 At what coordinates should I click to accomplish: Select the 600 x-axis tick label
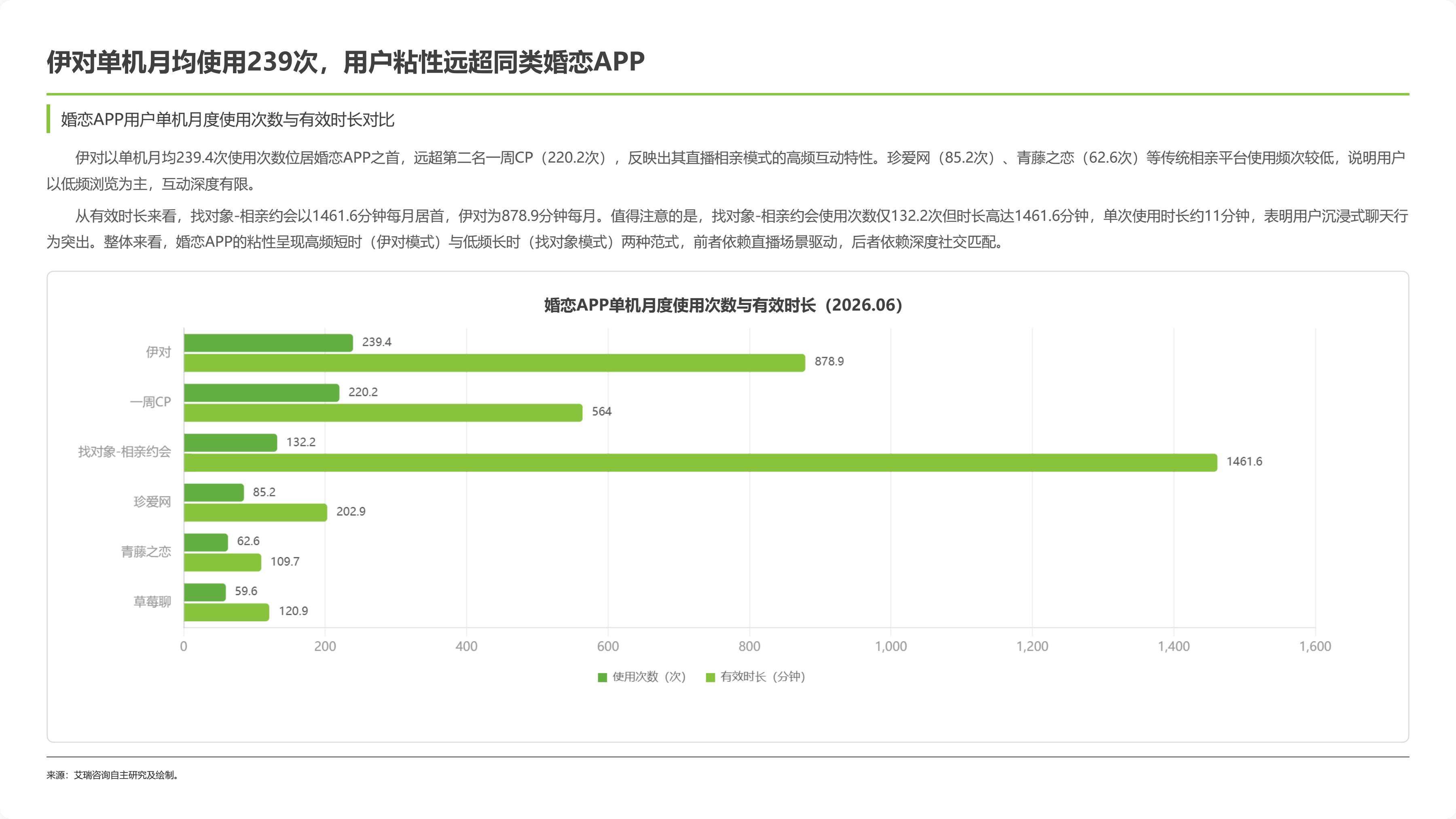coord(608,647)
